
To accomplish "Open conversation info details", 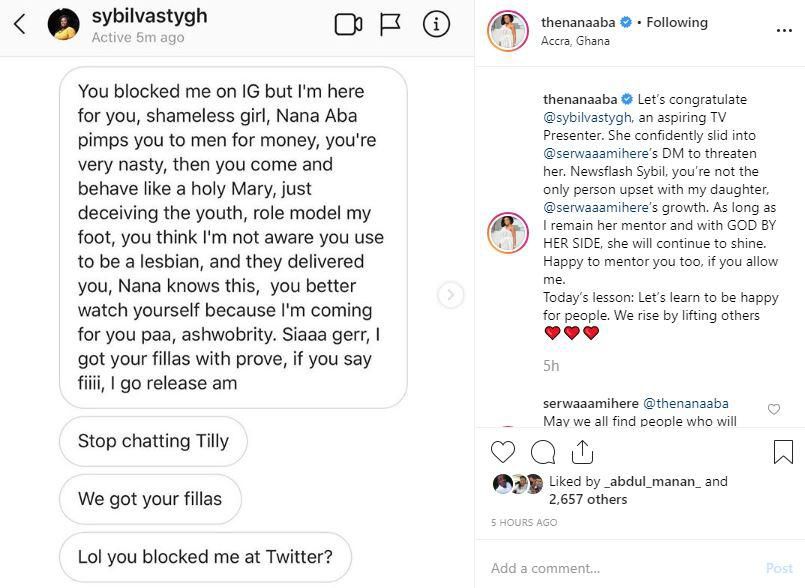I will tap(436, 25).
